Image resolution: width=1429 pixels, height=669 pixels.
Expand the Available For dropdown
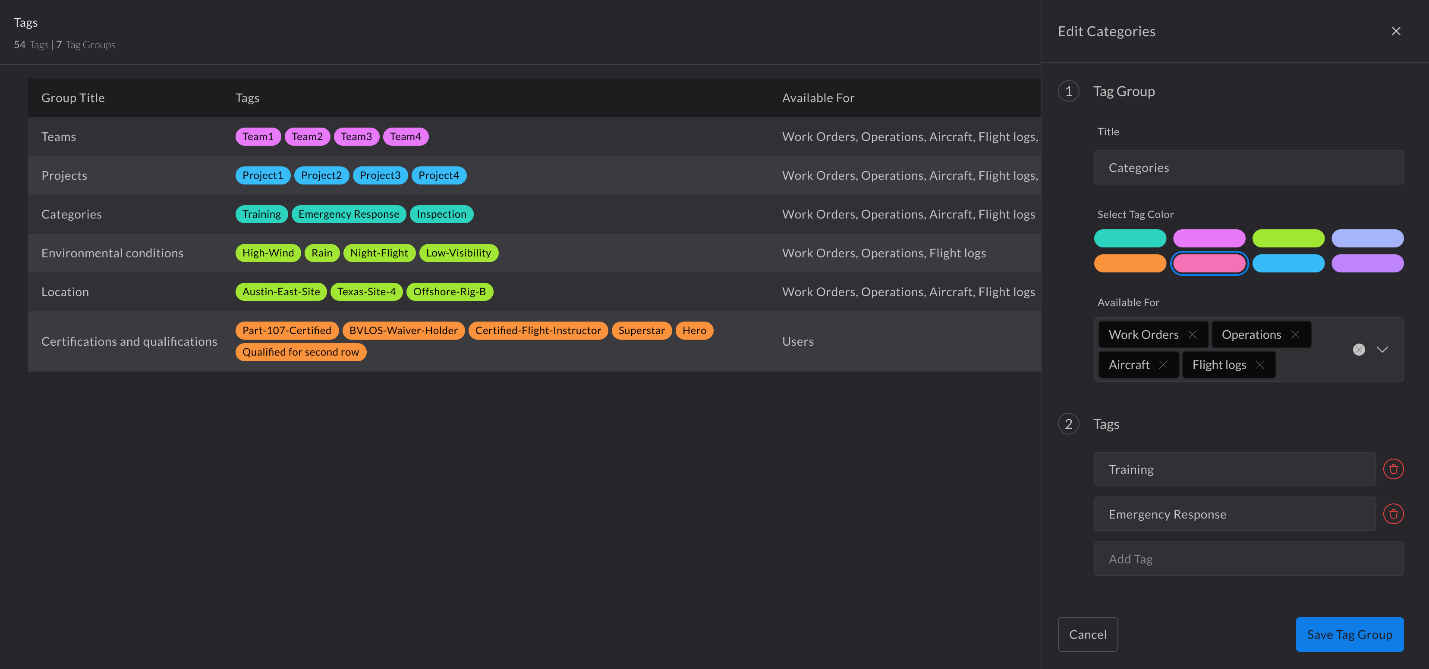tap(1383, 349)
